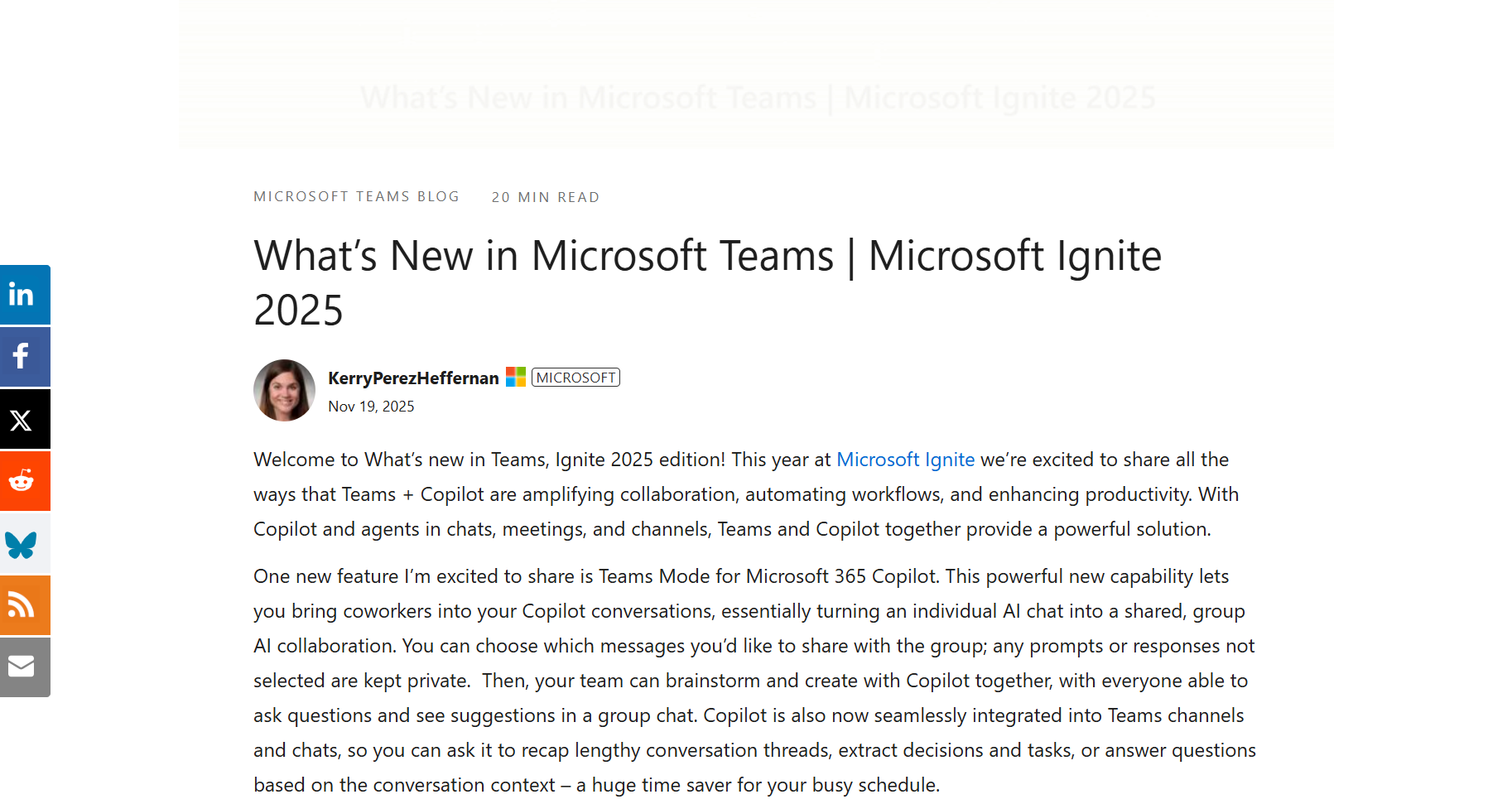Click the banner title text in the header image
1512x804 pixels.
pyautogui.click(x=758, y=97)
